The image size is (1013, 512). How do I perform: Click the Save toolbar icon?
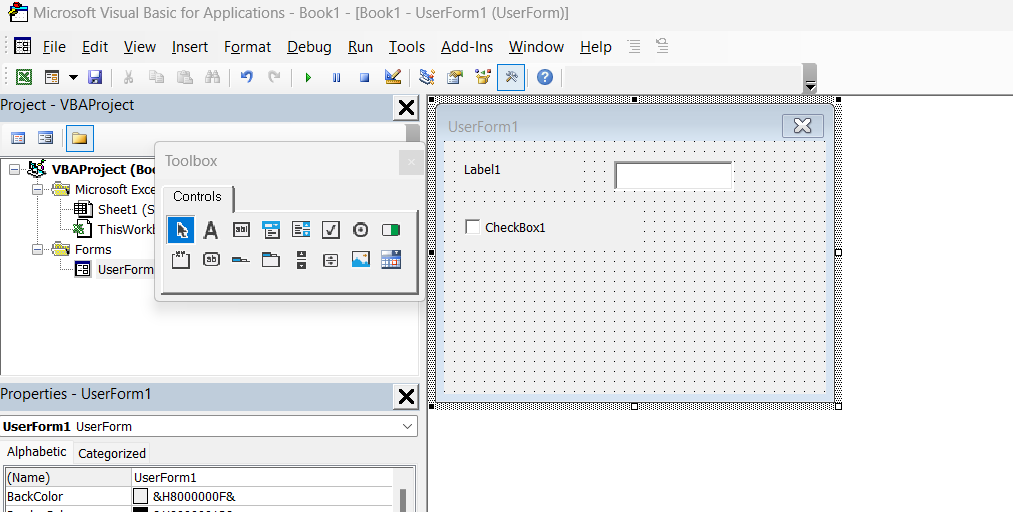click(x=95, y=77)
